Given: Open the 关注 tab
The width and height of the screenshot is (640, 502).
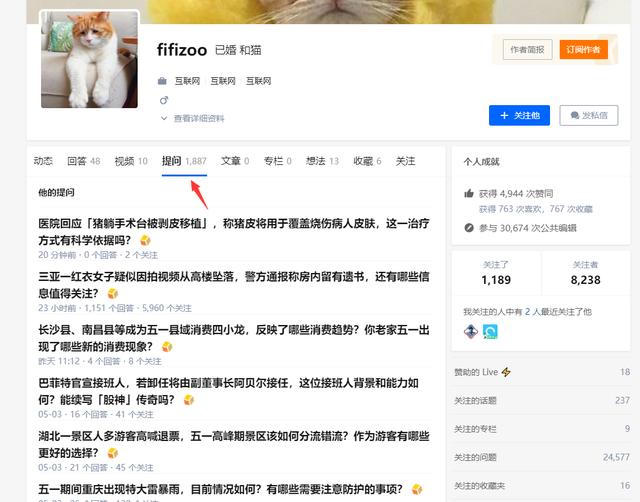Looking at the screenshot, I should click(405, 161).
